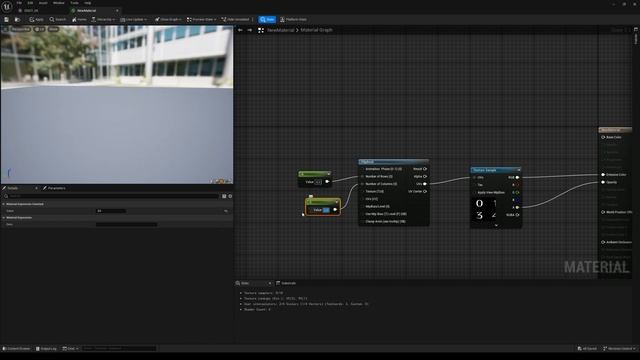Open the Perspective view mode dropdown
Viewport: 640px width, 360px height.
(20, 29)
